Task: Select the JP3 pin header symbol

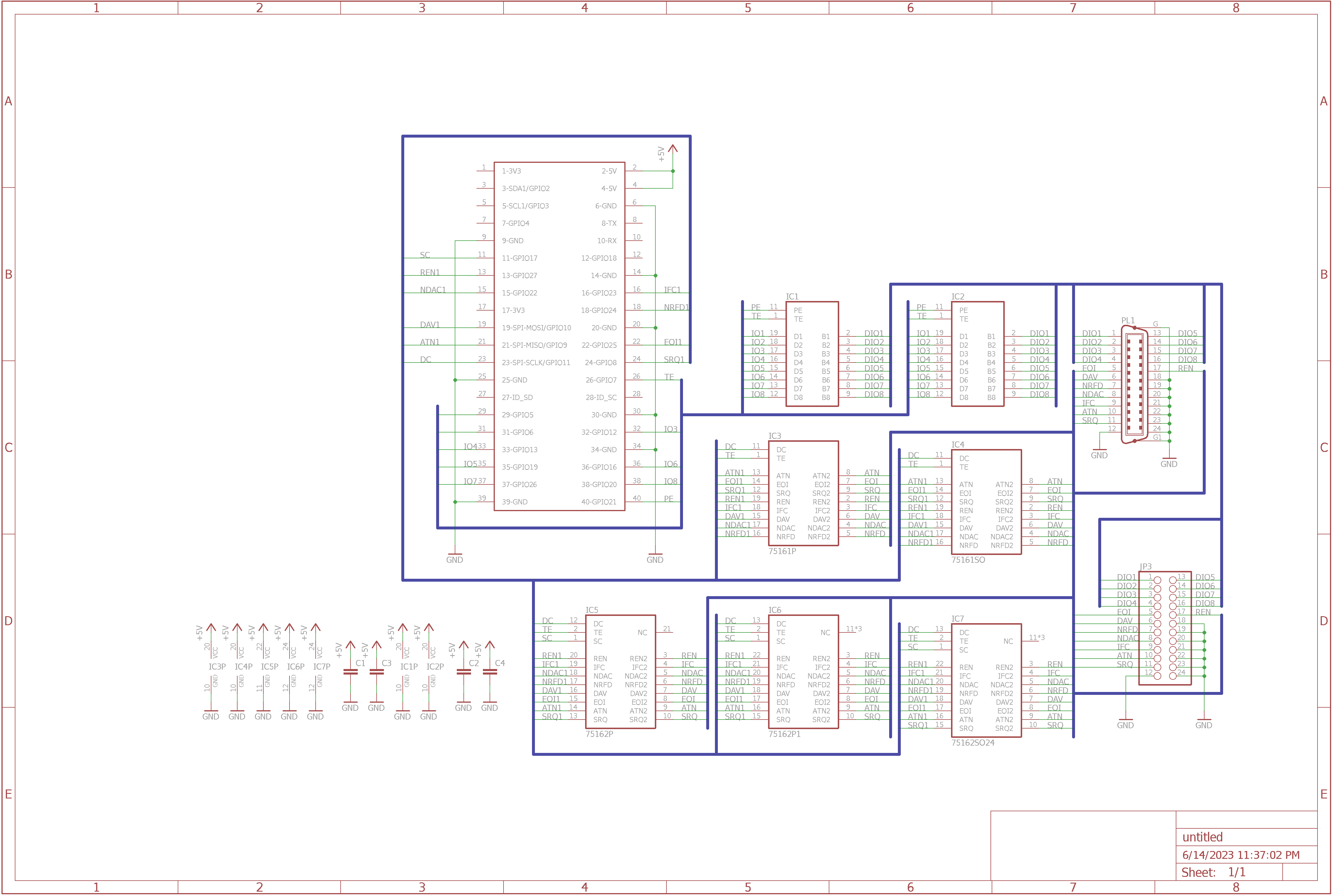Action: point(1165,628)
